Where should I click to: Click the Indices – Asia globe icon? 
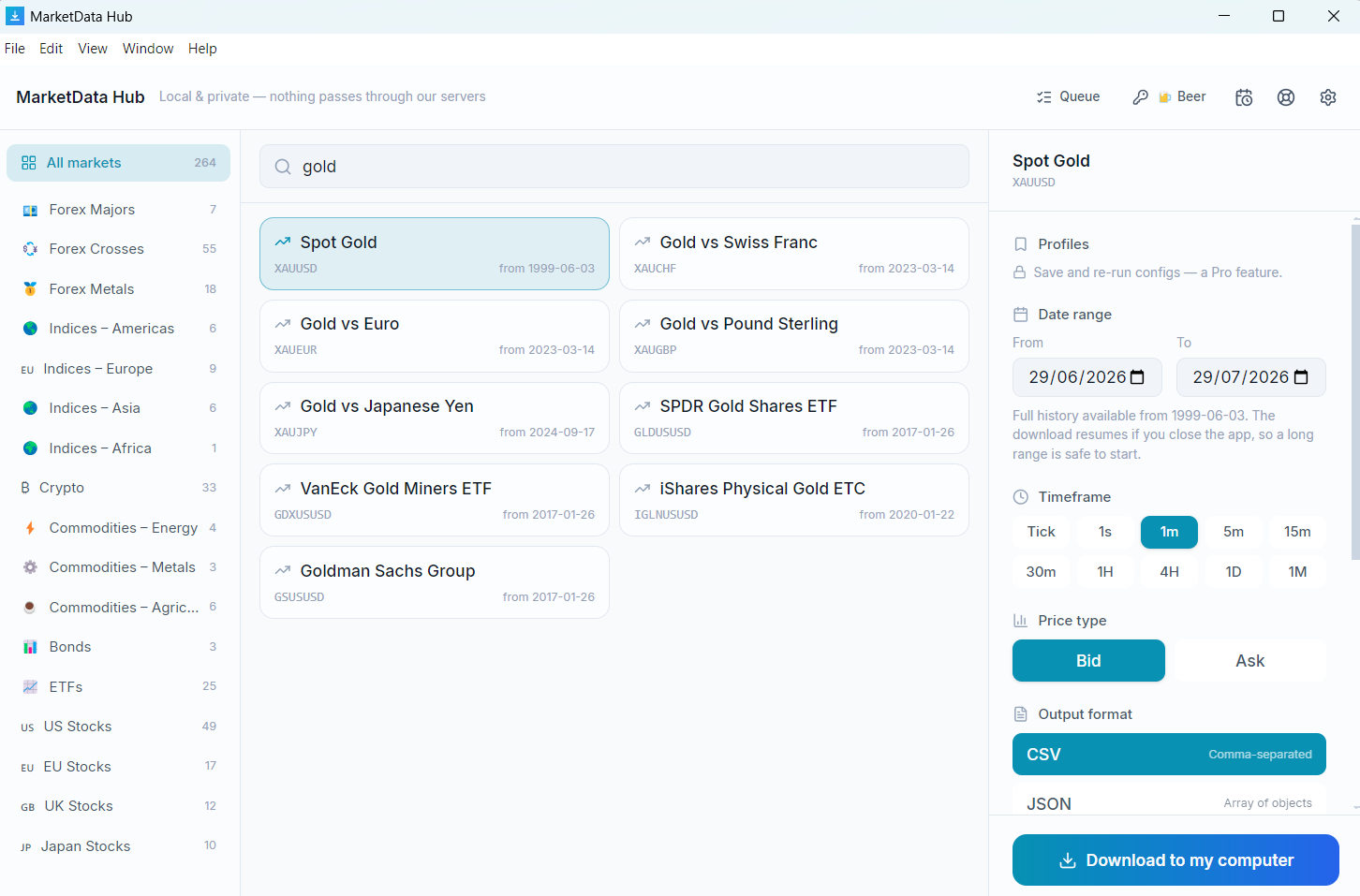point(30,408)
